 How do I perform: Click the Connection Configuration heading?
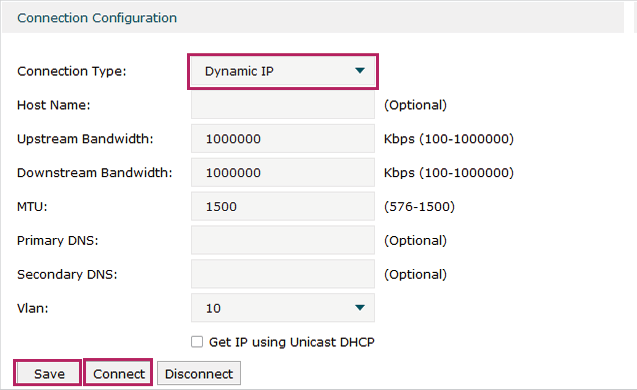(x=97, y=18)
